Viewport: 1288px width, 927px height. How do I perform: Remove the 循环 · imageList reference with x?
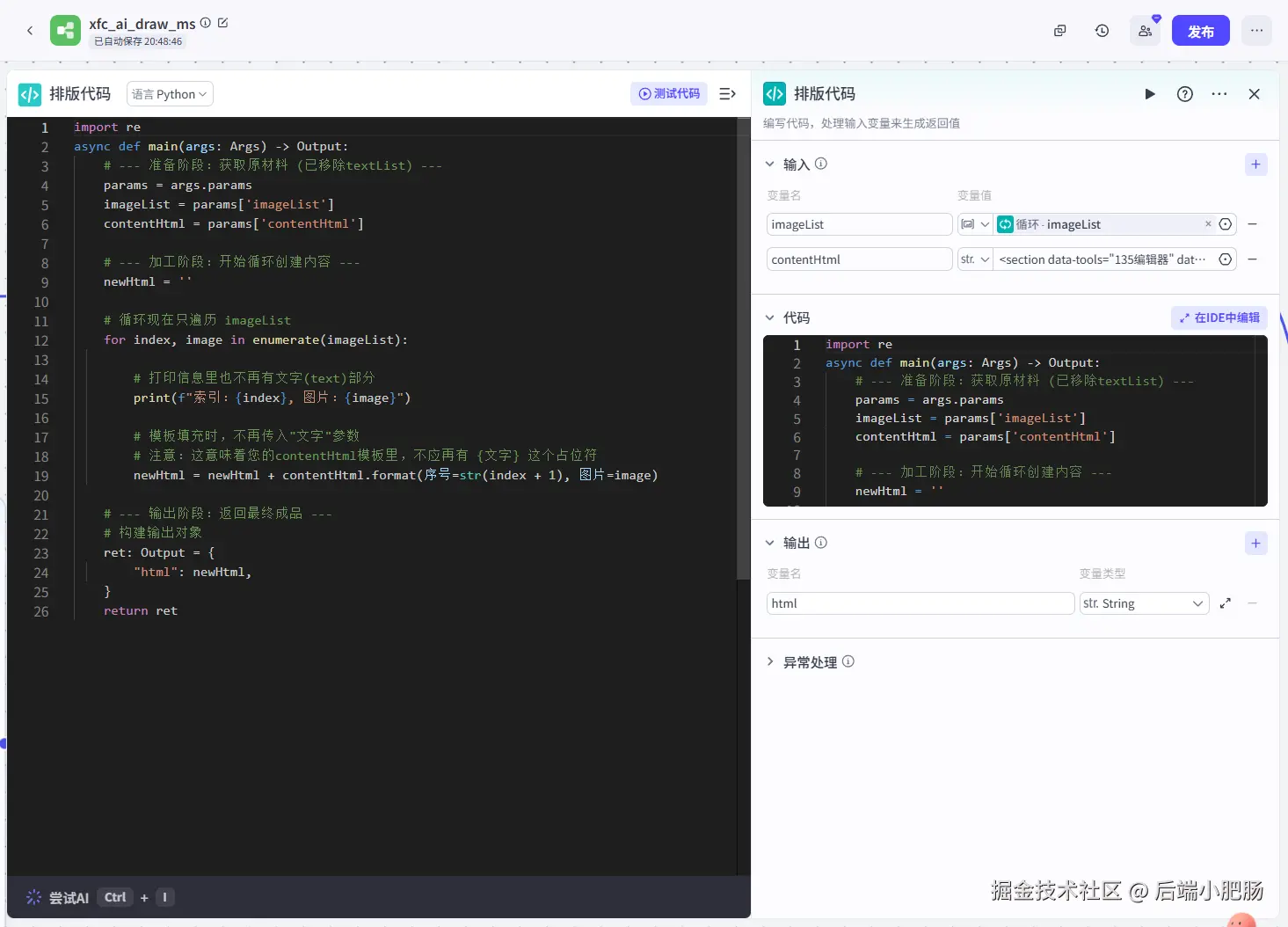[1208, 223]
